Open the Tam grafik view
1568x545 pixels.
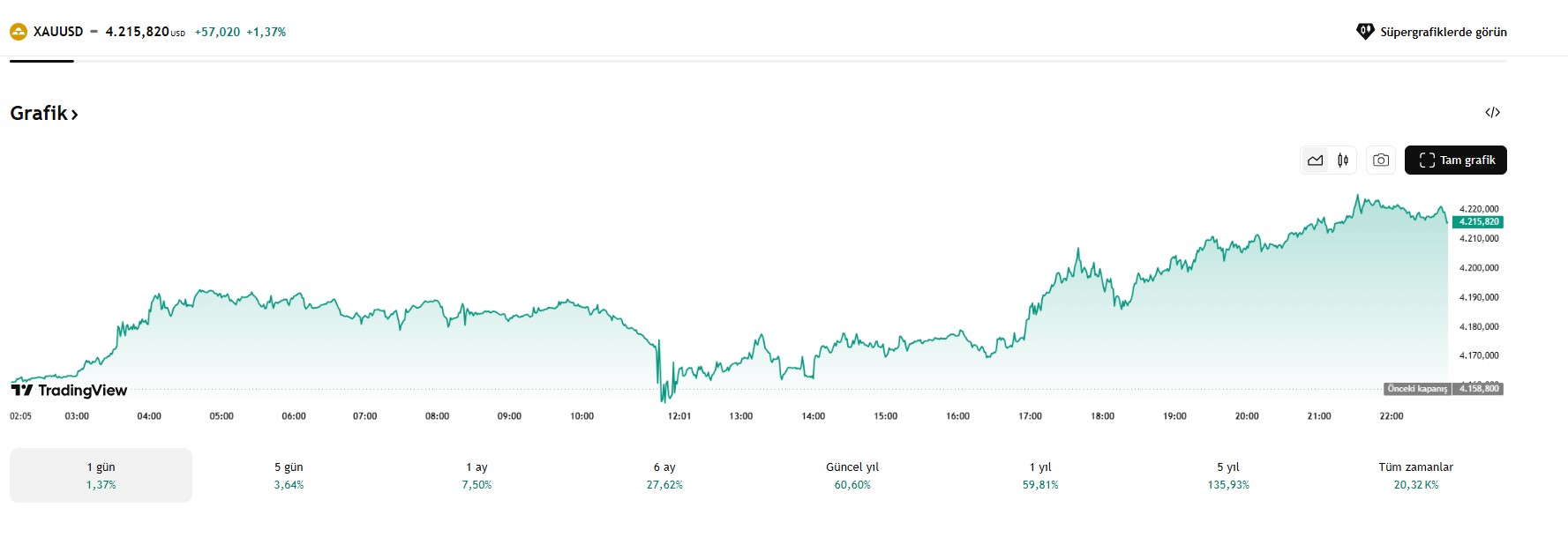[1455, 160]
